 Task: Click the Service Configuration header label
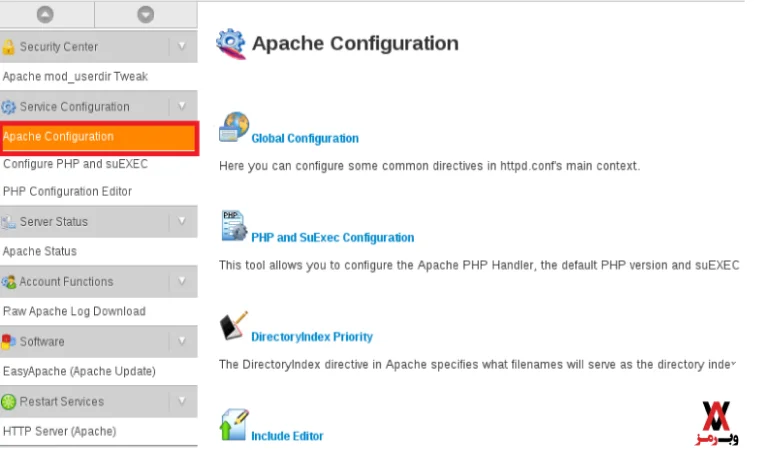[74, 107]
